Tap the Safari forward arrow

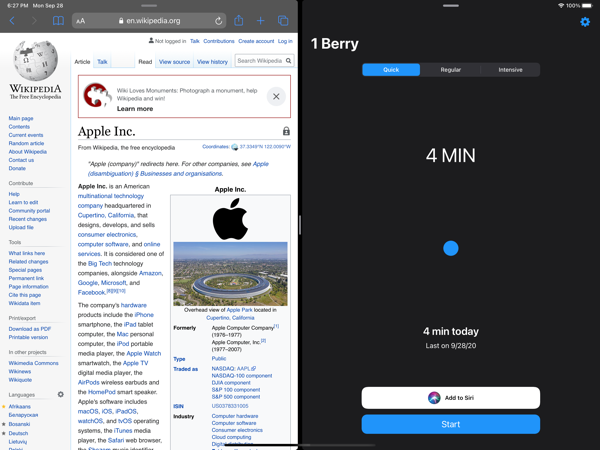pyautogui.click(x=34, y=21)
